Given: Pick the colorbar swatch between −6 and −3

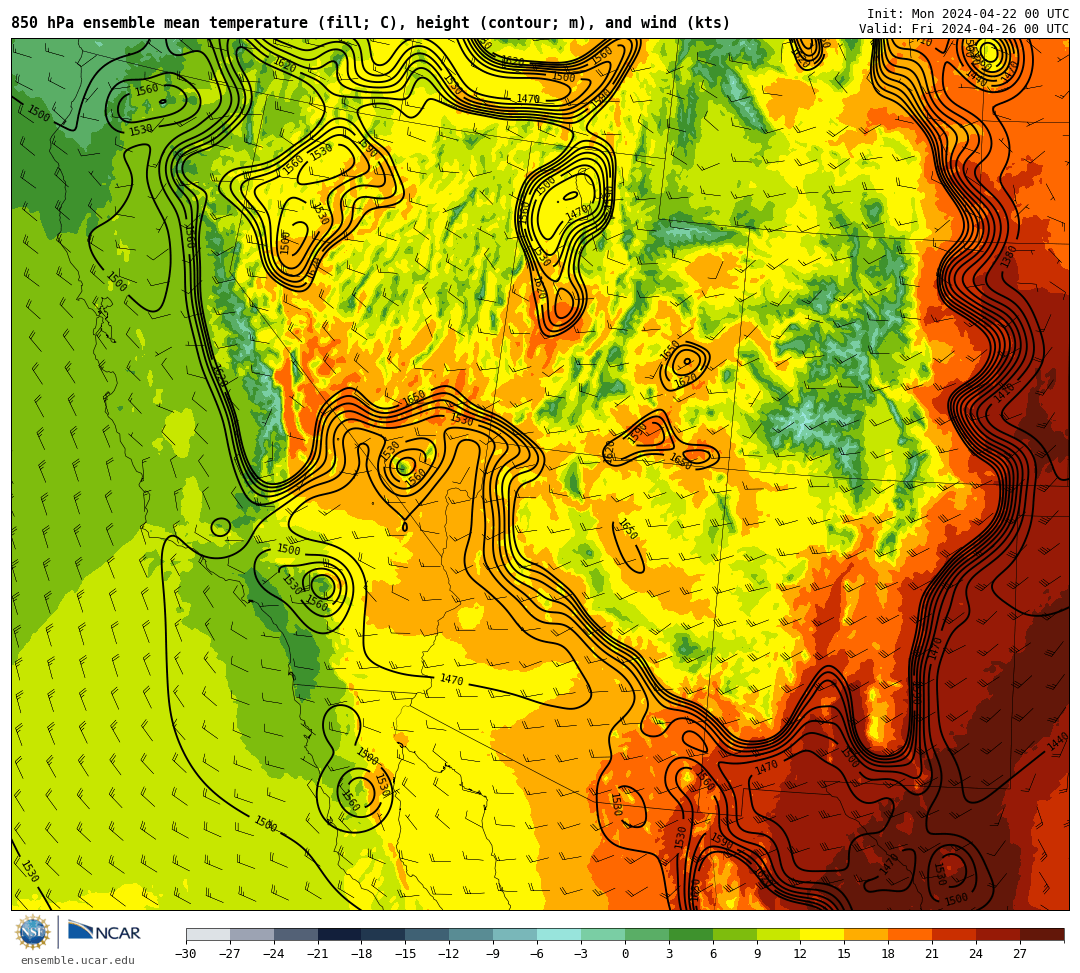Looking at the screenshot, I should [559, 934].
